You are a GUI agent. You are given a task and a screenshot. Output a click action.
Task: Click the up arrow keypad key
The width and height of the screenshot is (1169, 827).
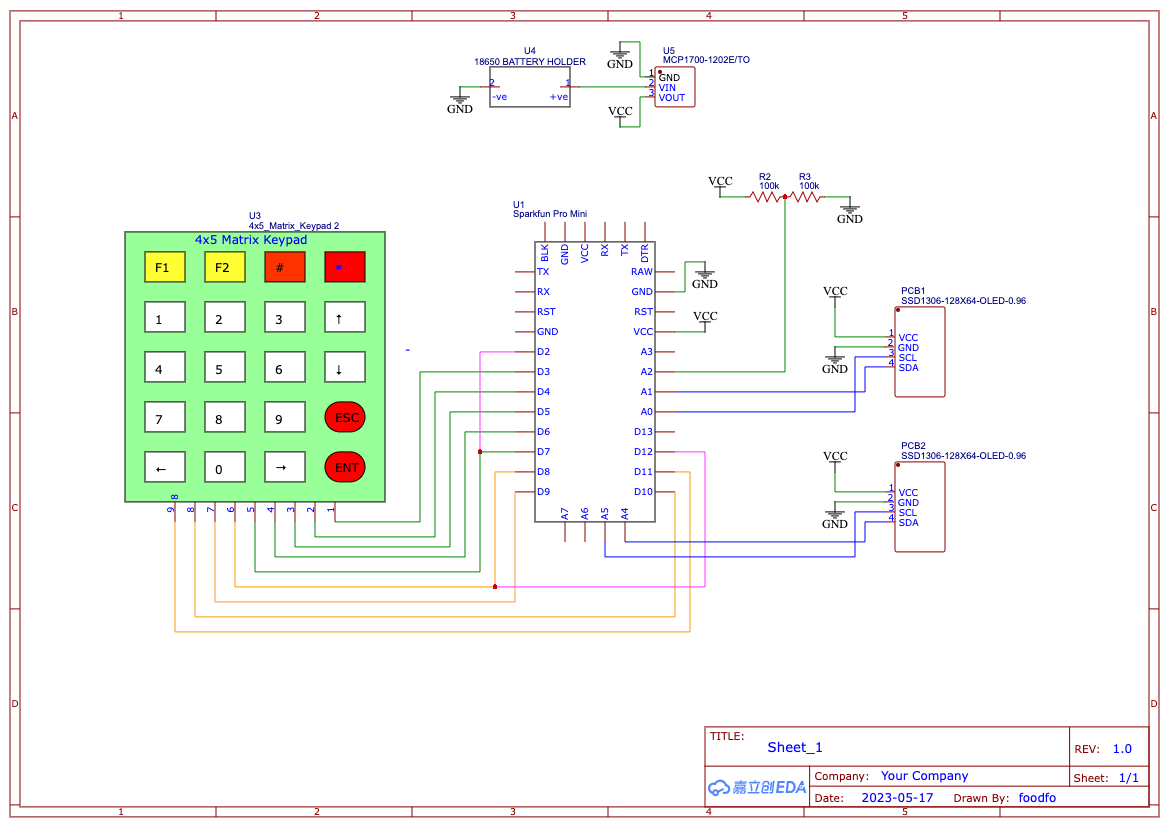(x=344, y=317)
